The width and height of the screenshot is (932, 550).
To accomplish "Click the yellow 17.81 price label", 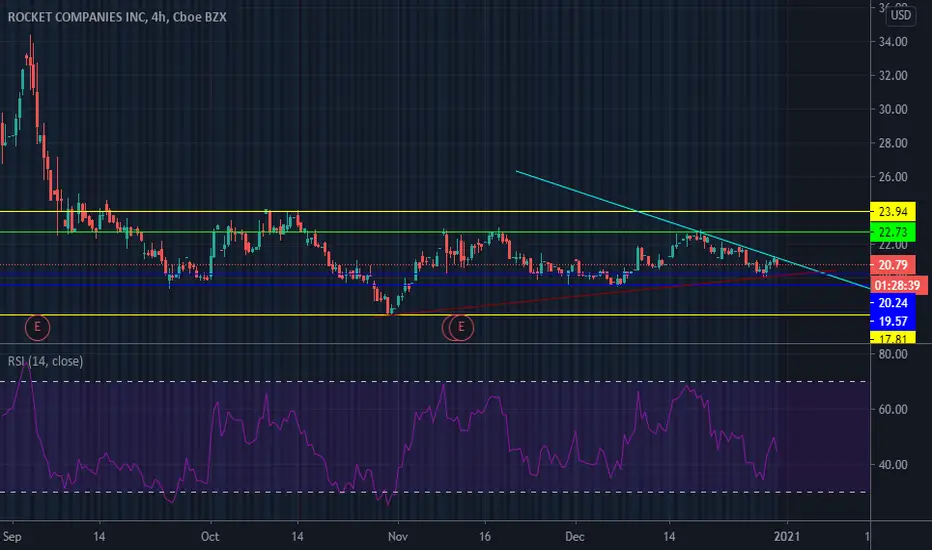I will [x=892, y=339].
